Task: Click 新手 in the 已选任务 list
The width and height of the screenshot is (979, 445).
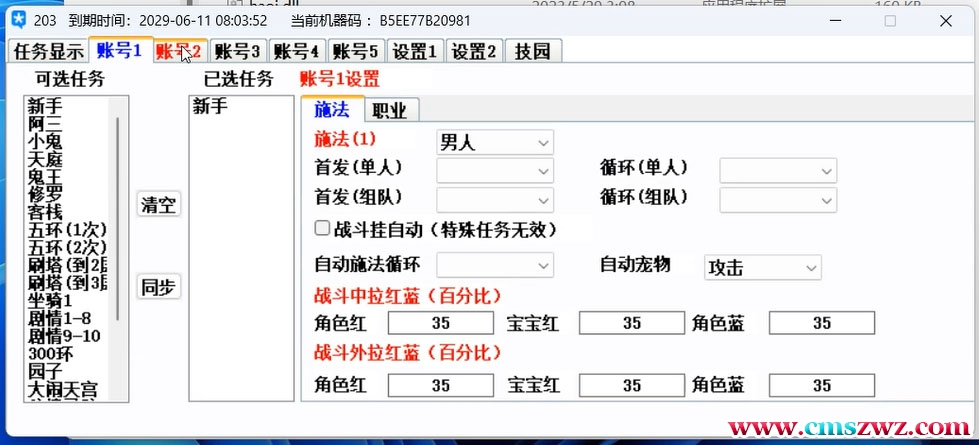Action: tap(210, 106)
